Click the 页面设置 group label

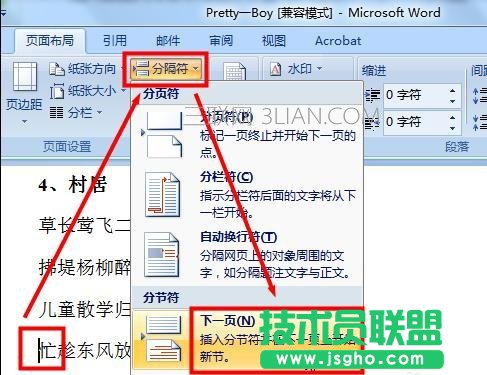click(67, 147)
